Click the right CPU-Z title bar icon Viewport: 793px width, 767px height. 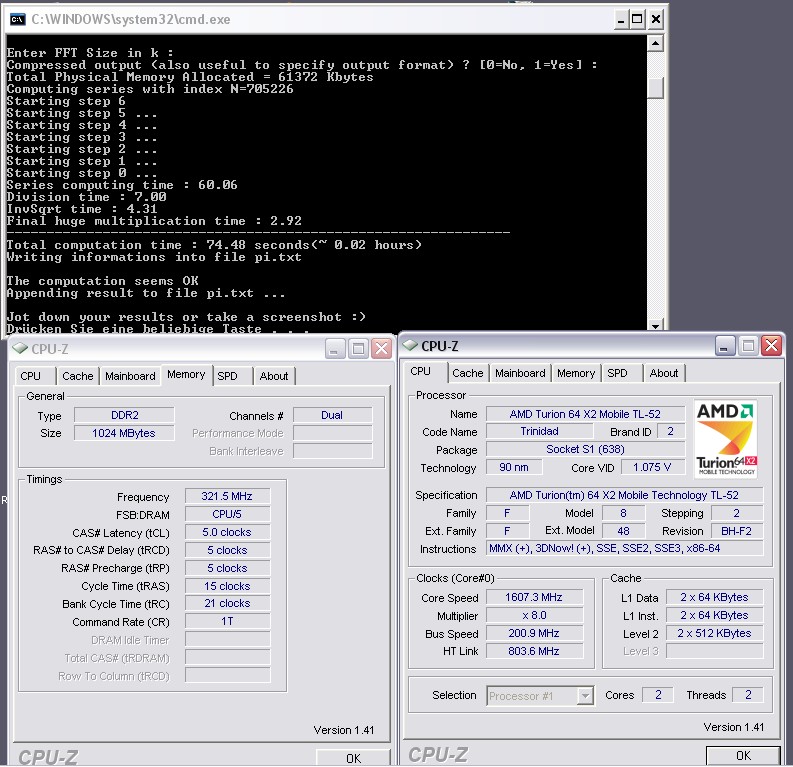(410, 345)
